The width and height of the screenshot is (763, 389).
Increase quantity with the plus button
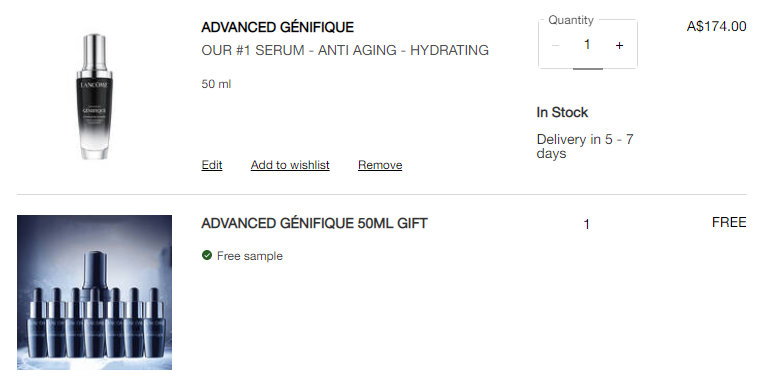(619, 45)
